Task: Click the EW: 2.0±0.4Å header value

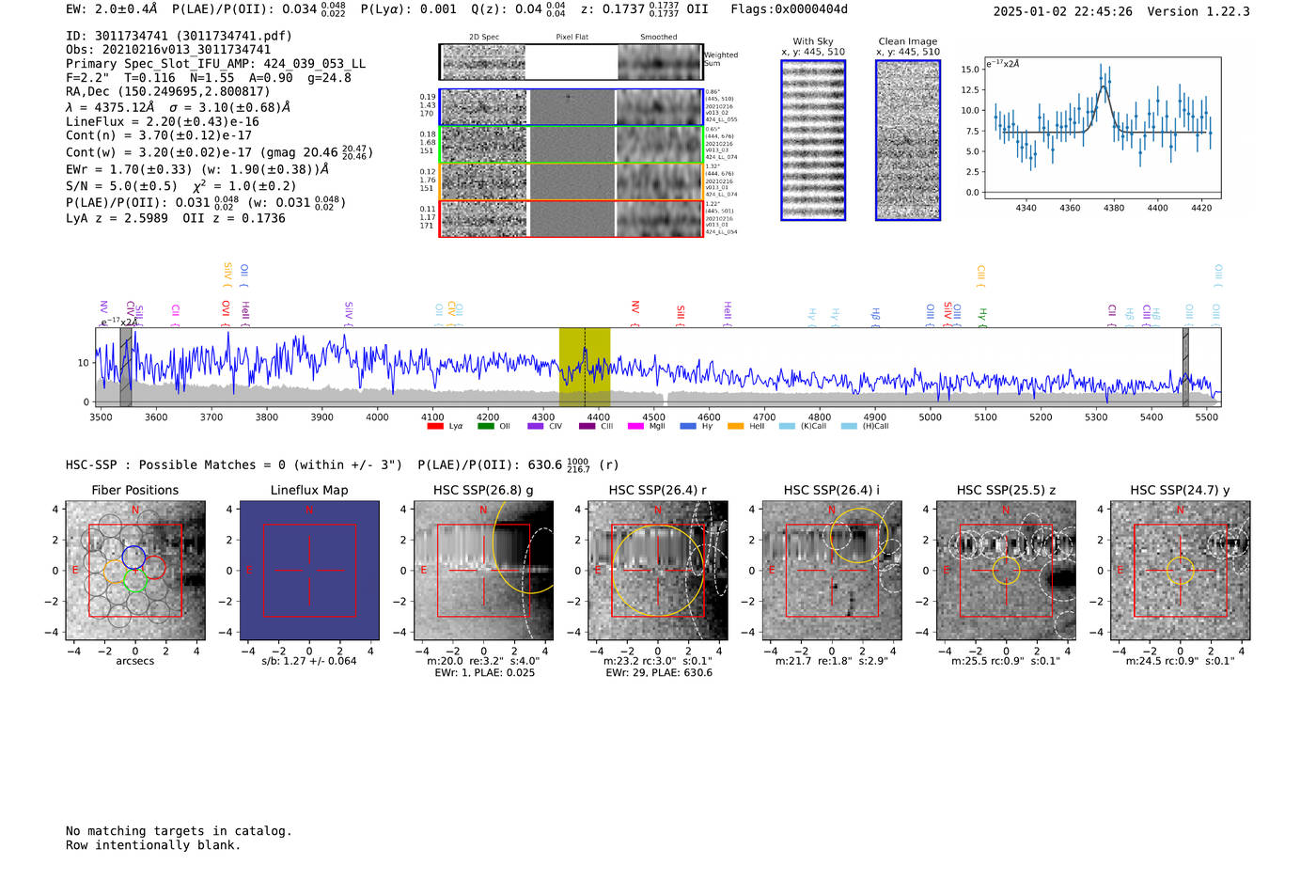Action: 111,9
